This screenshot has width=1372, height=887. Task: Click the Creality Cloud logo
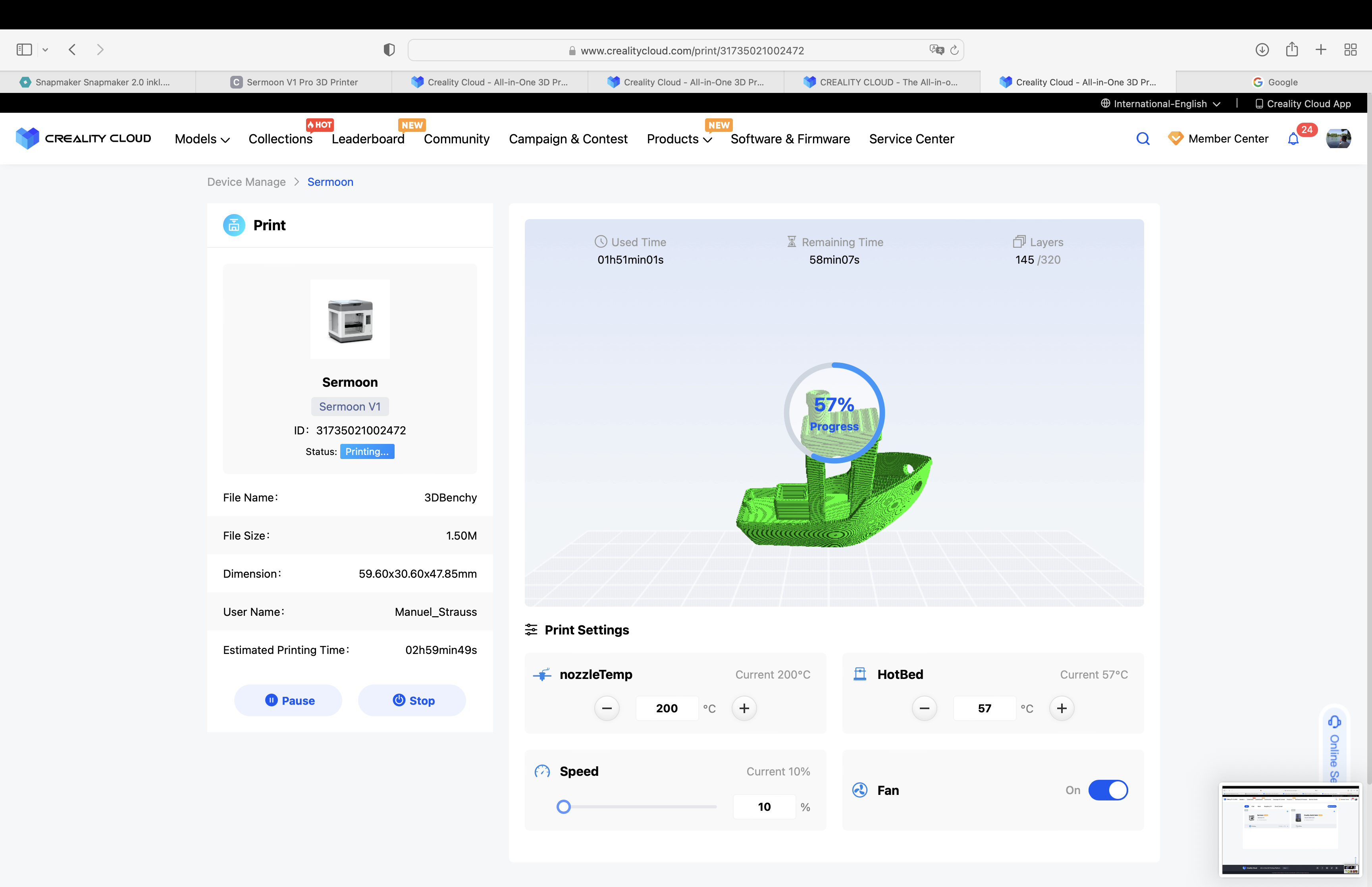[83, 138]
